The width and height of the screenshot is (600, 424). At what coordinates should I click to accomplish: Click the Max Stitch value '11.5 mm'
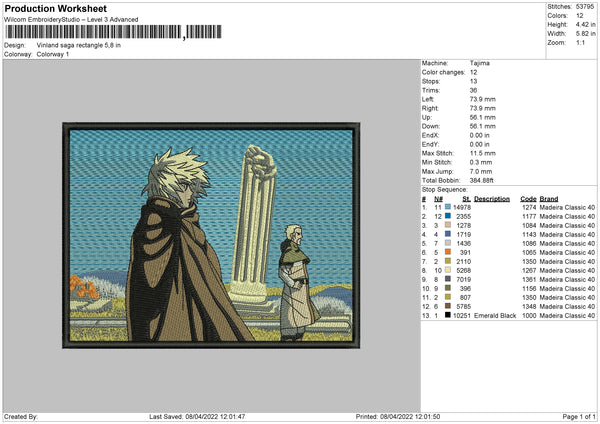coord(483,153)
